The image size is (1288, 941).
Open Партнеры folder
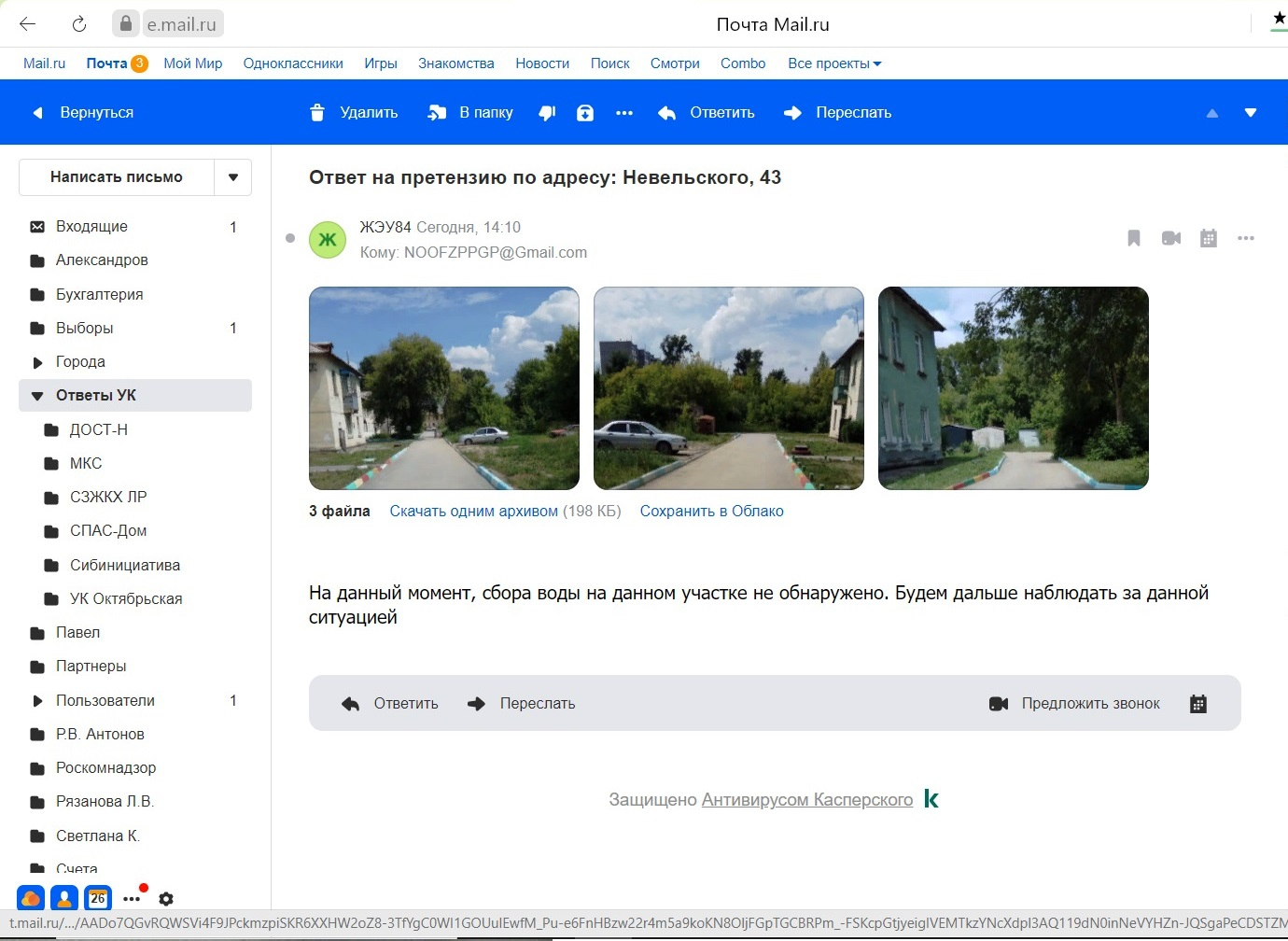135,667
